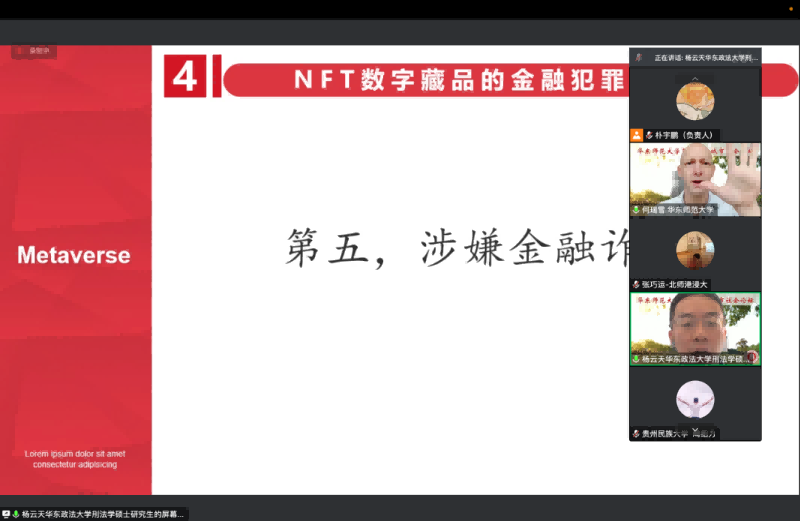Select 杨云天 active speaker video thumbnail

coord(695,328)
